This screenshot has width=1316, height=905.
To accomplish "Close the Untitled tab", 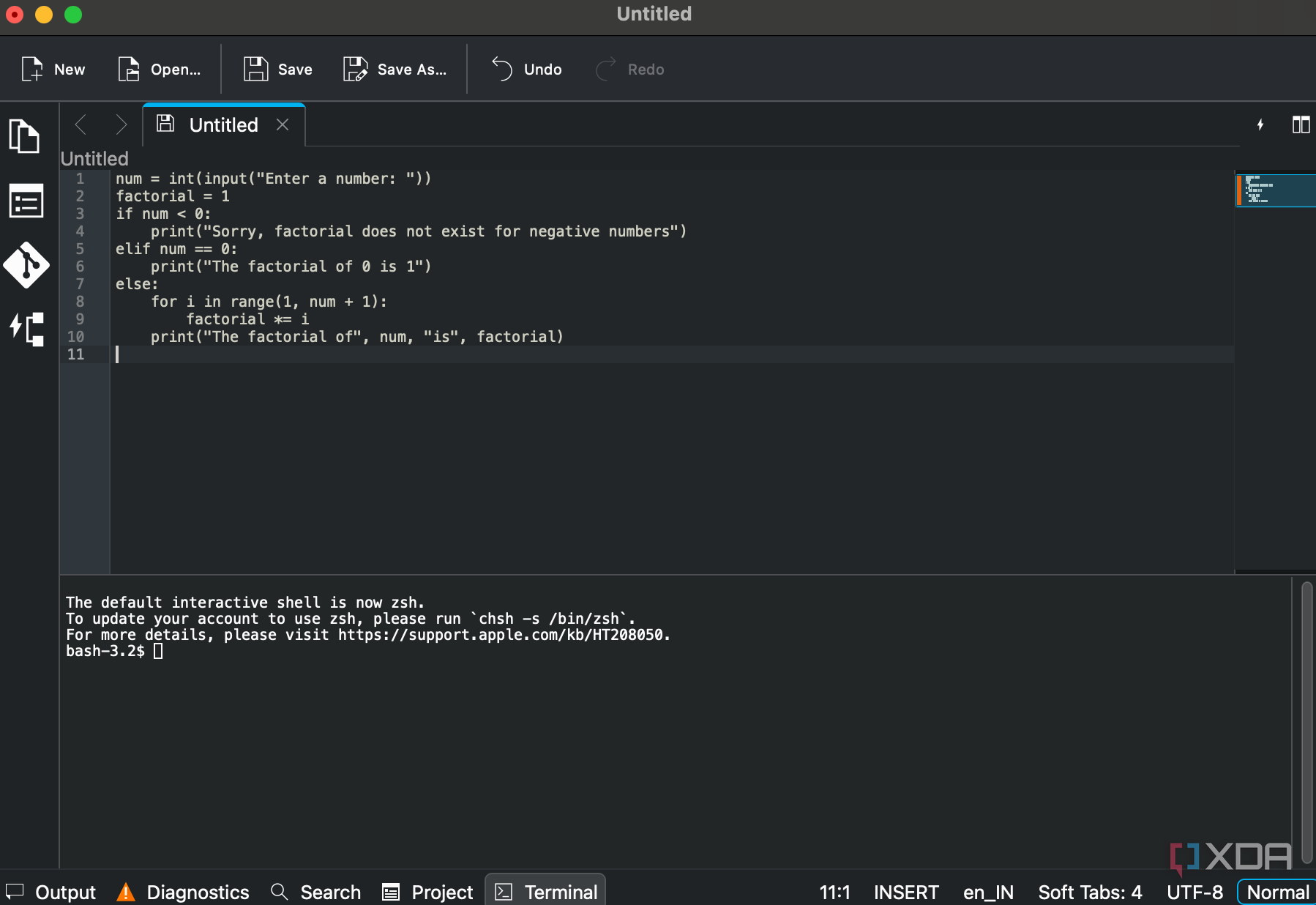I will [x=283, y=125].
